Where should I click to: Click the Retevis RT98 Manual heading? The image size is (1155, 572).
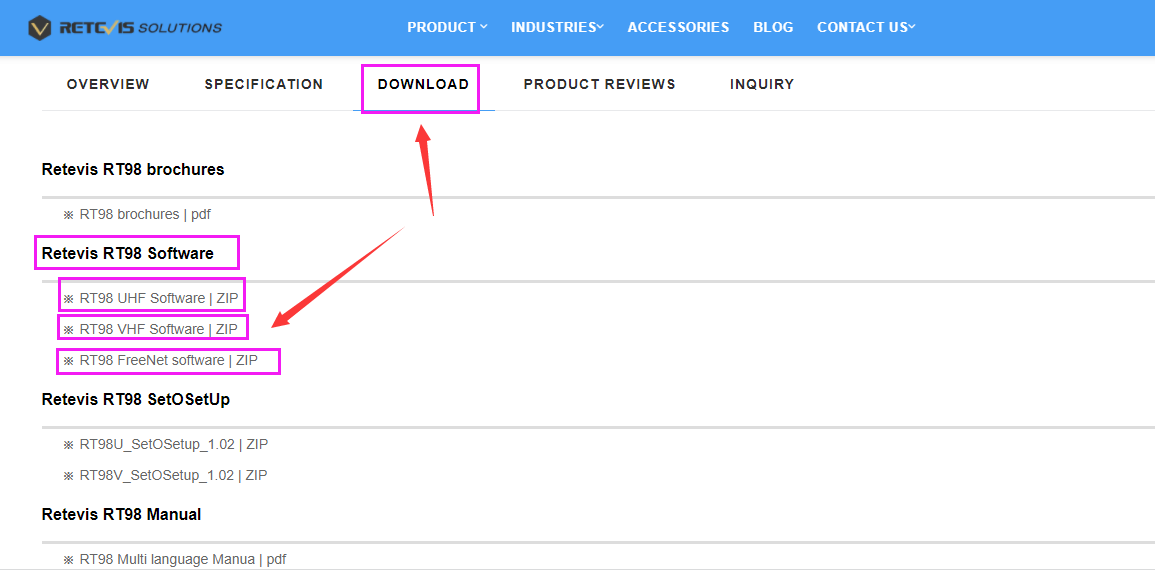coord(122,514)
